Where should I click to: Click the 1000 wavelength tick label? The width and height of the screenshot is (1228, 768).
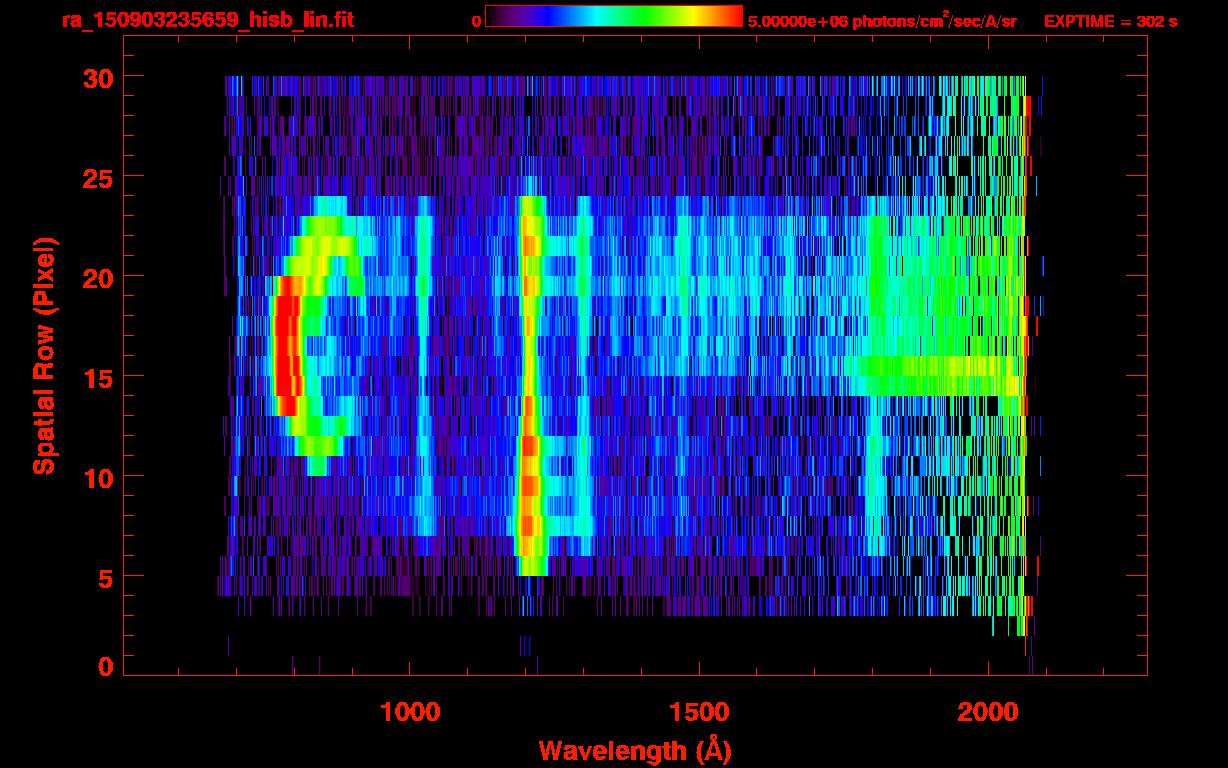coord(410,712)
